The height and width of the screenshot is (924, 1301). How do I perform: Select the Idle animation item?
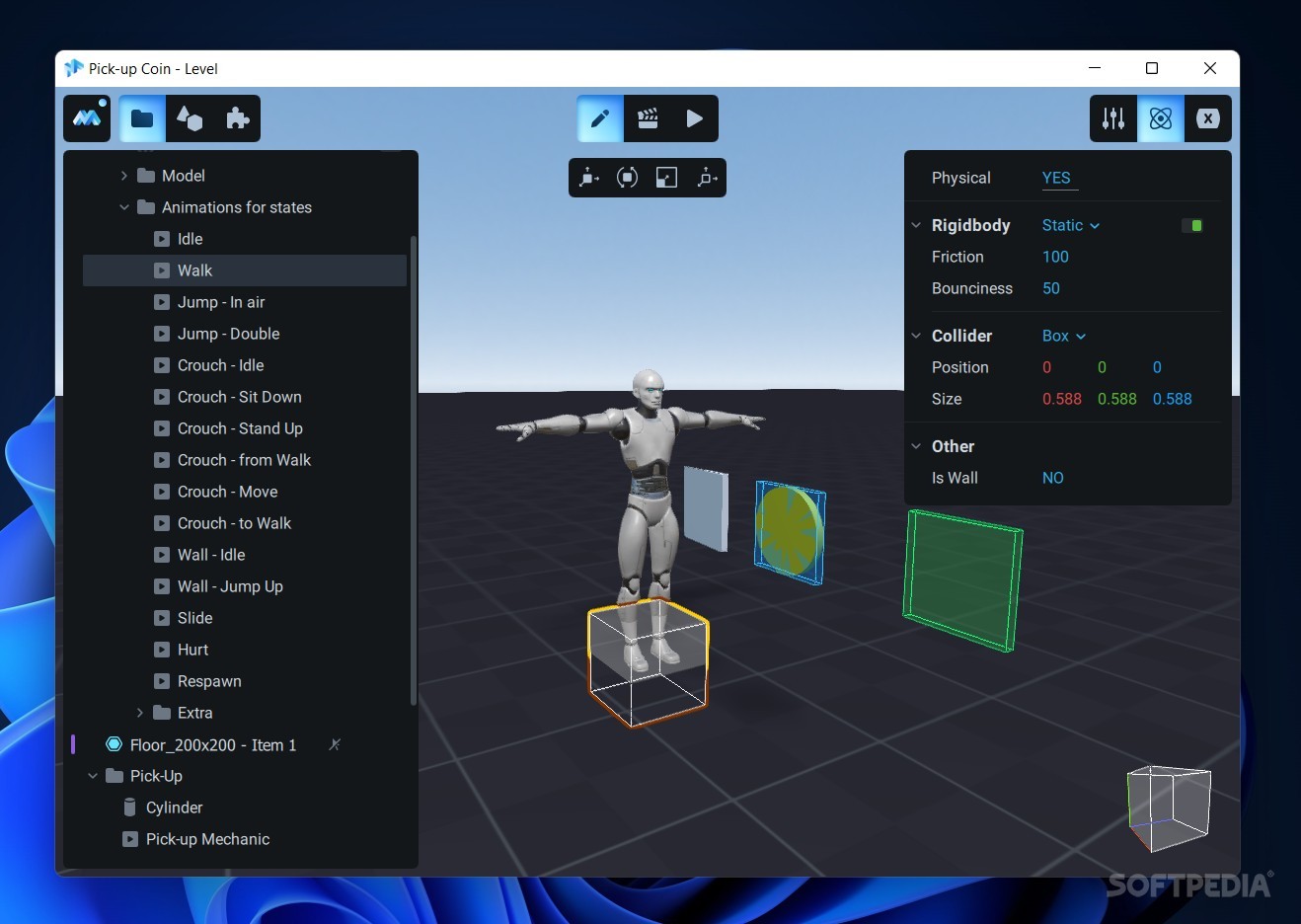(x=245, y=239)
